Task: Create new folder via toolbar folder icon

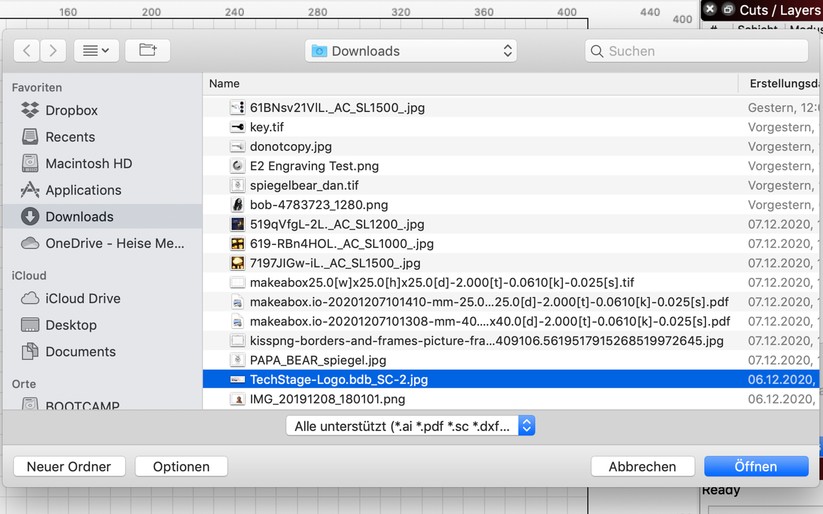Action: (x=148, y=50)
